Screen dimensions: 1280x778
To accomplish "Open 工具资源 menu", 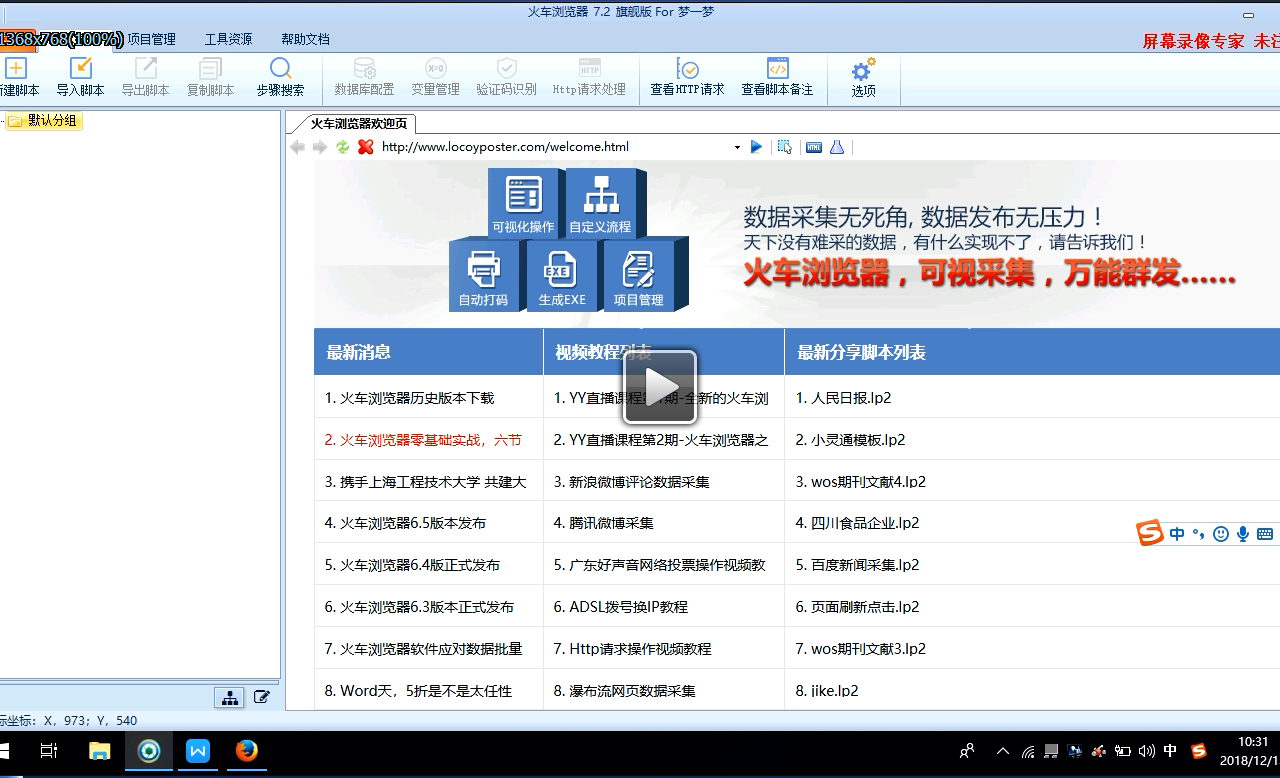I will (228, 39).
